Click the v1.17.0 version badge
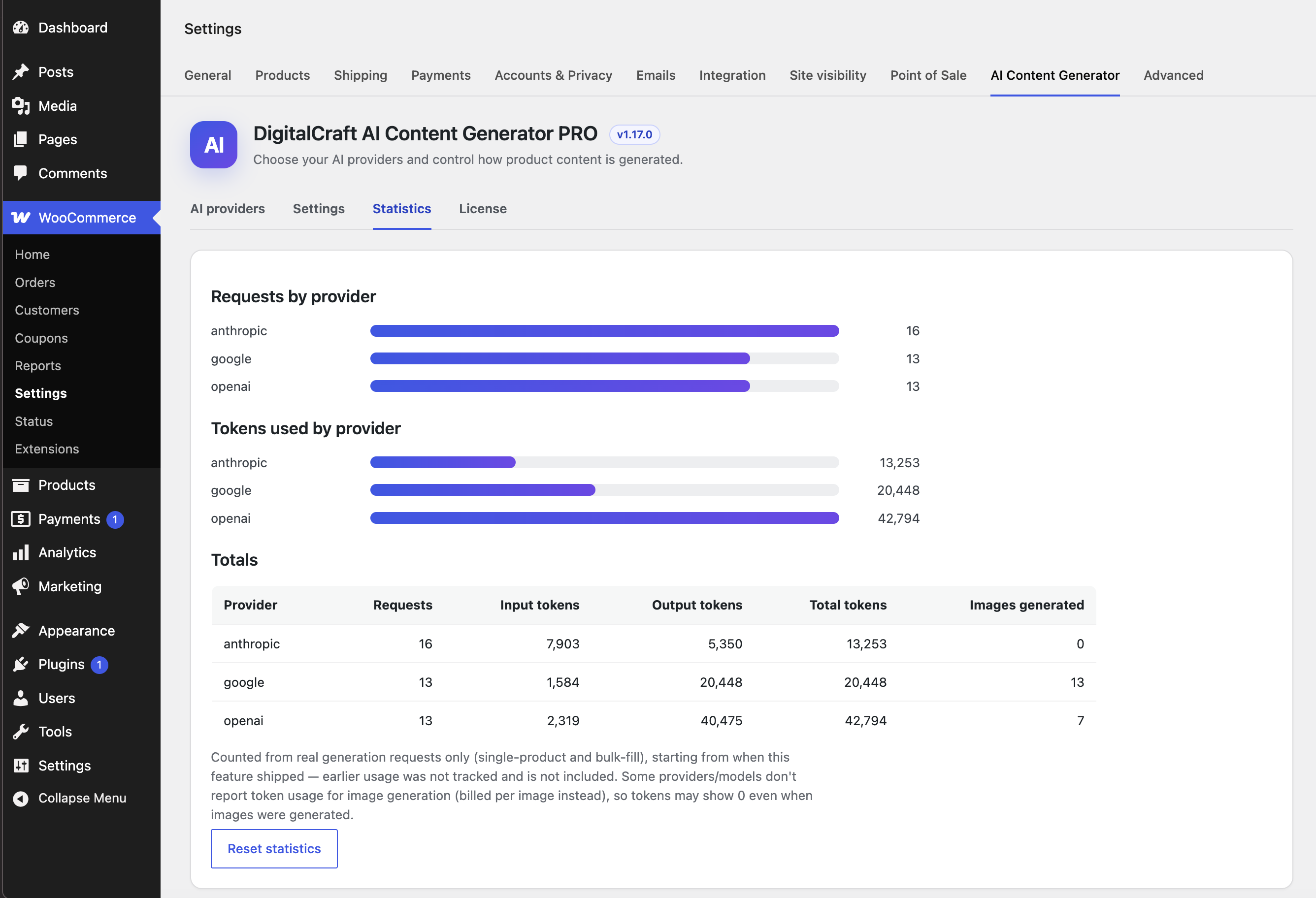This screenshot has height=898, width=1316. click(634, 135)
